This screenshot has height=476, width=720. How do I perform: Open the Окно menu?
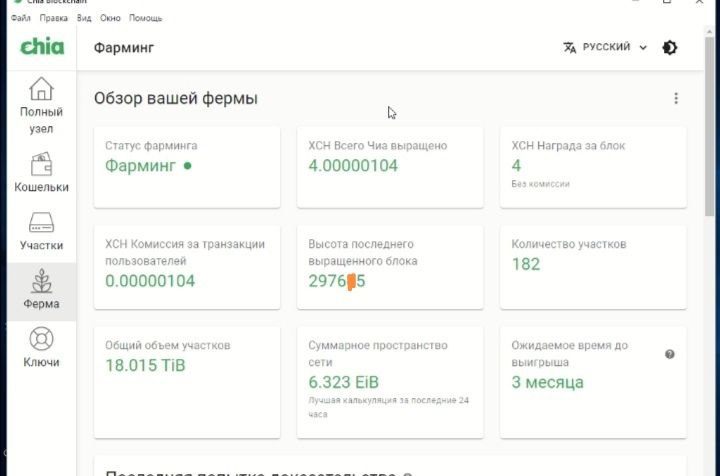click(110, 18)
